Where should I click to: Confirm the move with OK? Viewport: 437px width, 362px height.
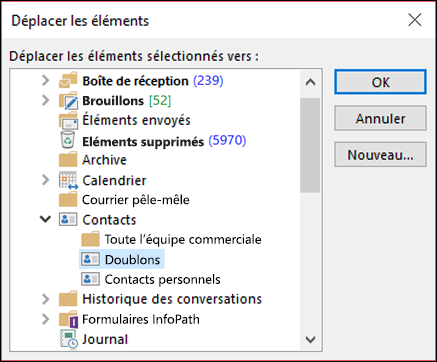point(380,82)
